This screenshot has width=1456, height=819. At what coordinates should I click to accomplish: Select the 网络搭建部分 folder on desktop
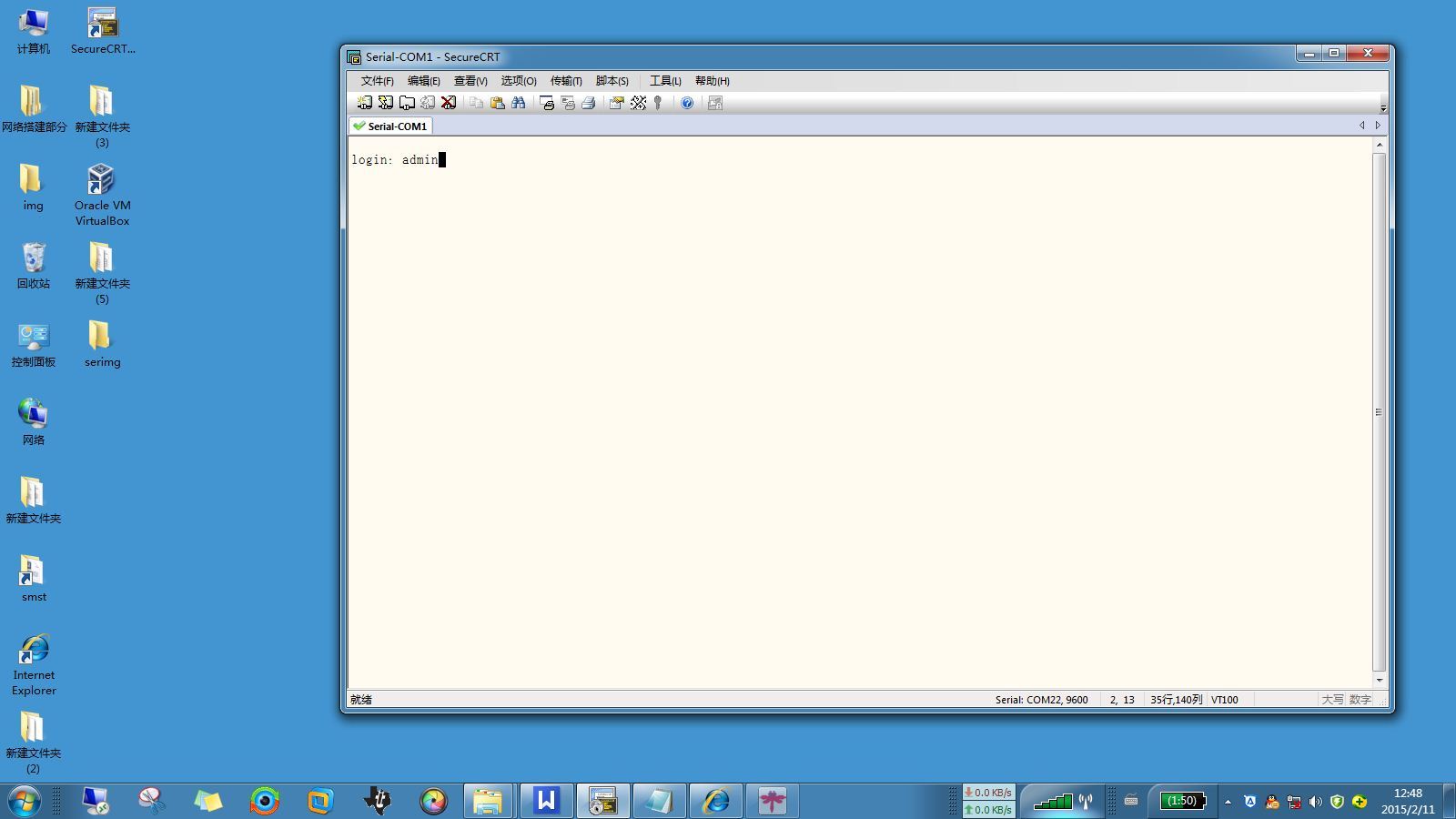coord(34,109)
